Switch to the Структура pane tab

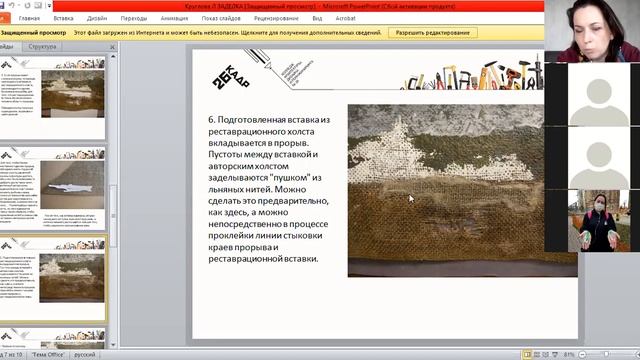(x=42, y=47)
